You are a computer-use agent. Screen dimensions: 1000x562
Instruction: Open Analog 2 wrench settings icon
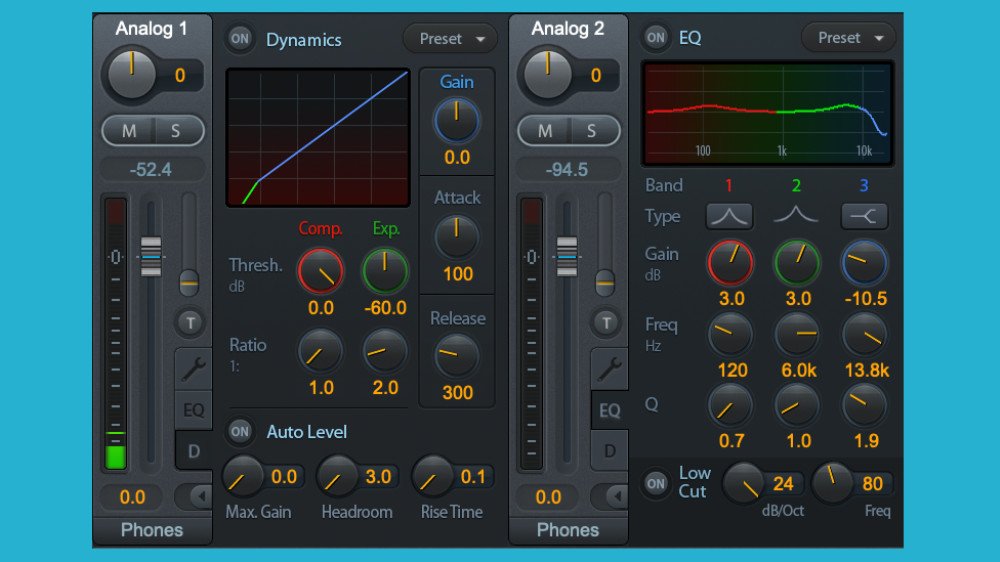coord(609,369)
